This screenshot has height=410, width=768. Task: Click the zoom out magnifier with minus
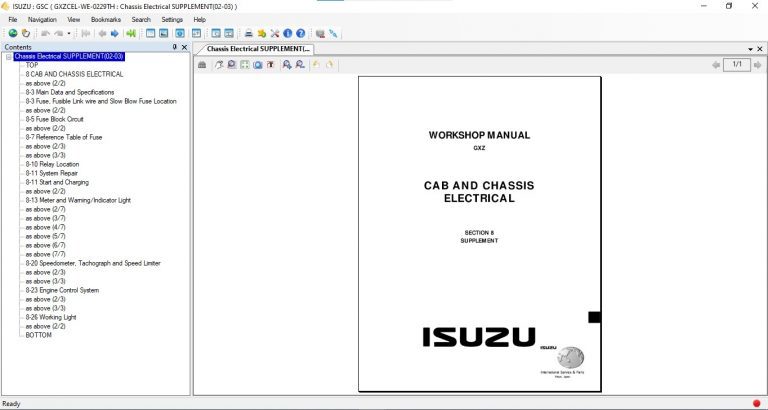[x=300, y=65]
